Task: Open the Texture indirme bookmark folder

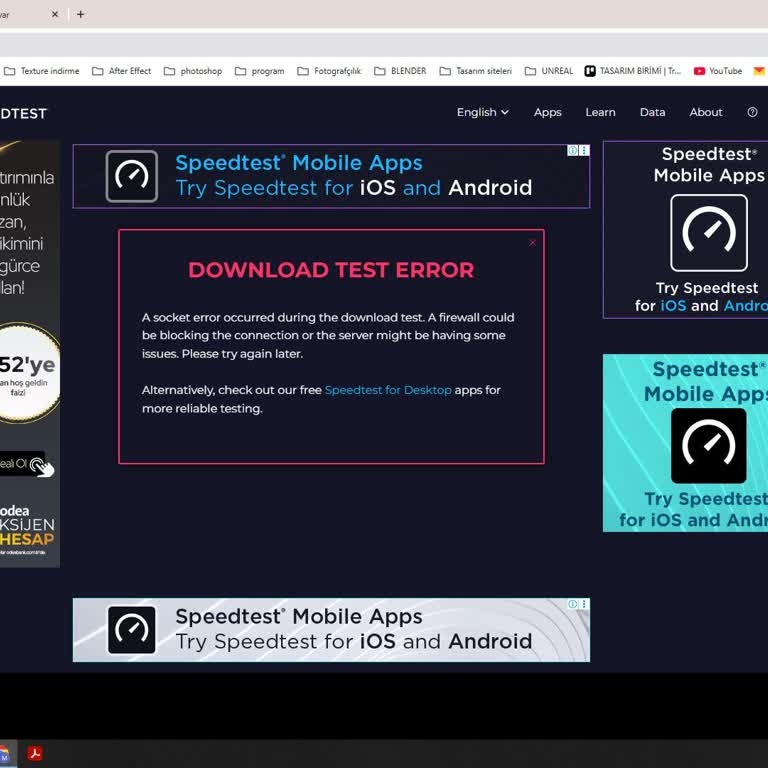Action: coord(42,71)
